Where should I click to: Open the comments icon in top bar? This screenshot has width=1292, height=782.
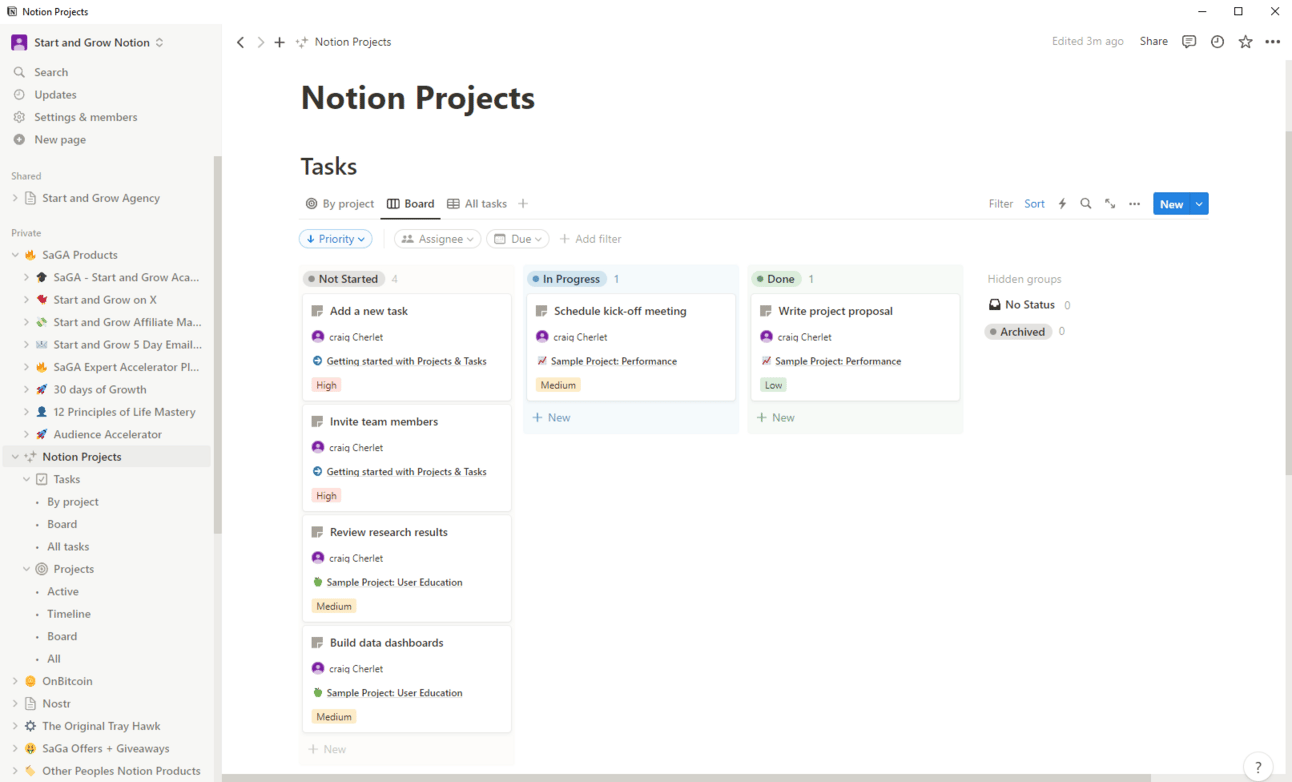(x=1189, y=42)
